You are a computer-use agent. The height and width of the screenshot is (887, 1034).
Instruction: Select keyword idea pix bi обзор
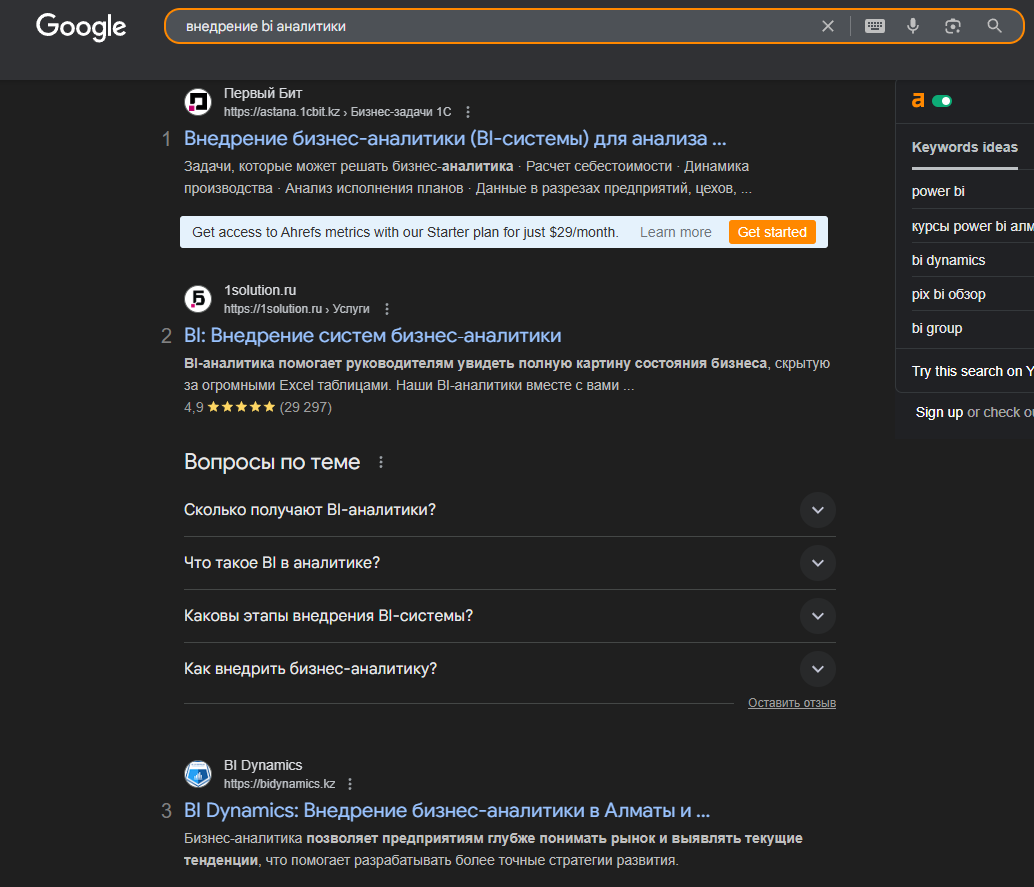pos(948,294)
